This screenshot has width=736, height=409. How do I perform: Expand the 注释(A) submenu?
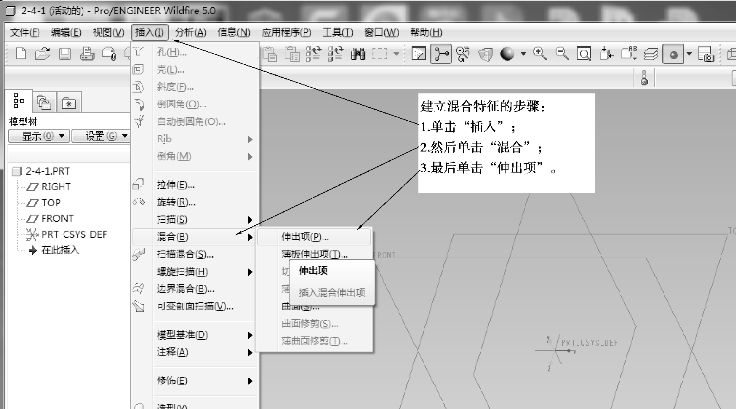[x=195, y=352]
